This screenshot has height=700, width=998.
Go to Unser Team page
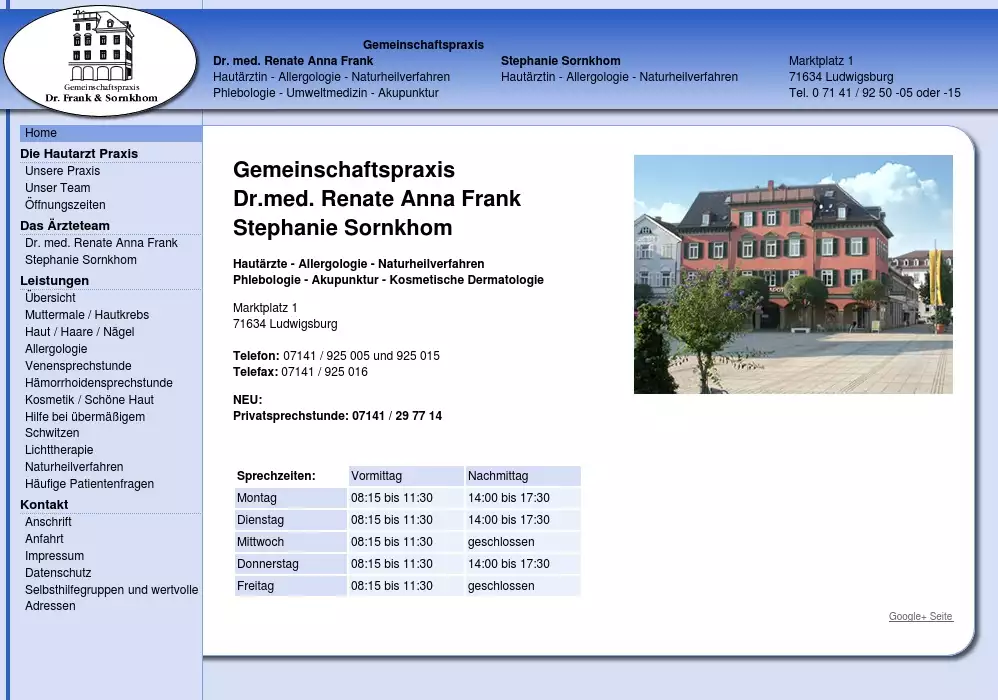(x=57, y=188)
